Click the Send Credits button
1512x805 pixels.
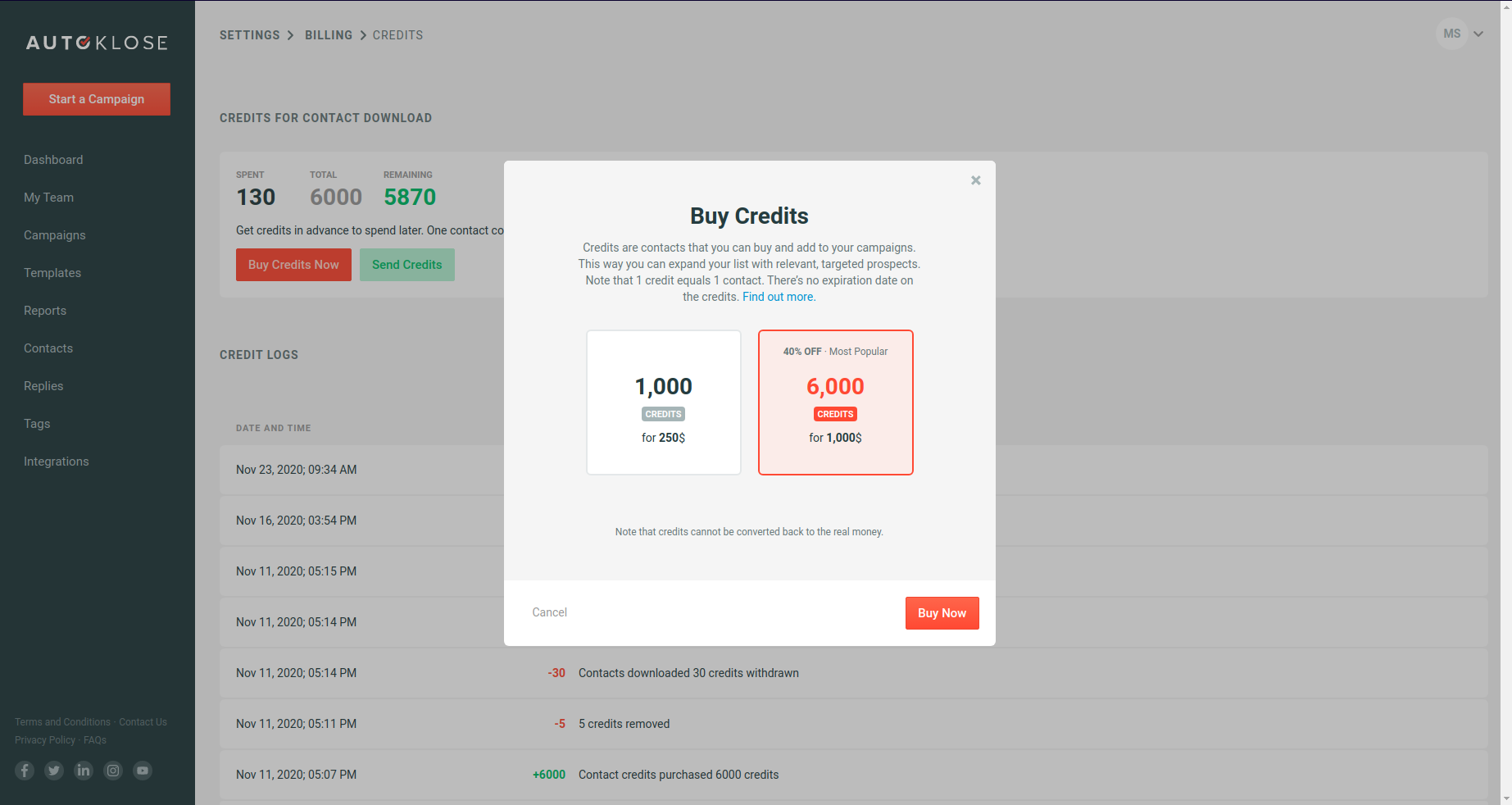pyautogui.click(x=407, y=265)
